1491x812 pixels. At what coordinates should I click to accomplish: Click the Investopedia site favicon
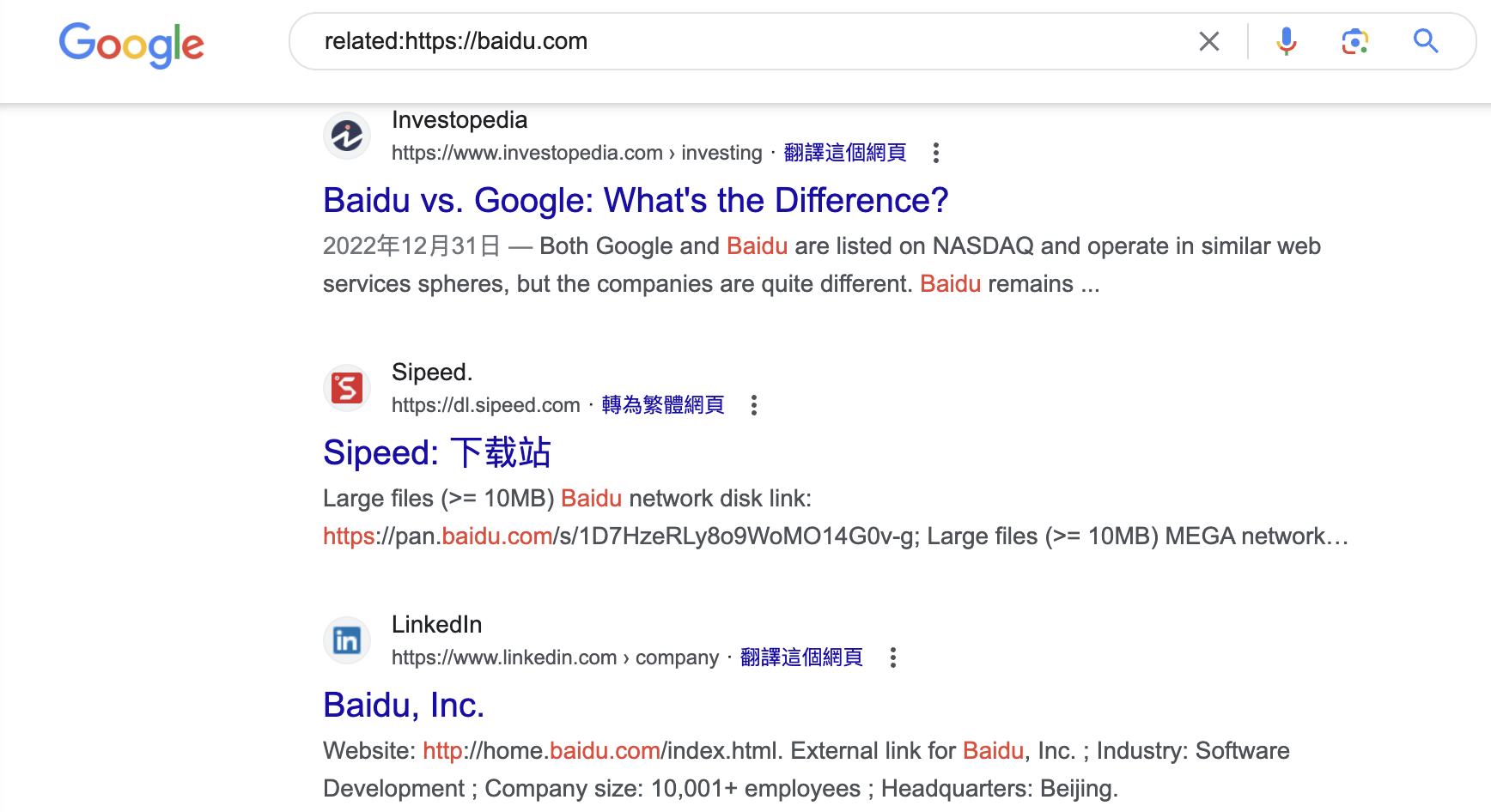[x=347, y=136]
